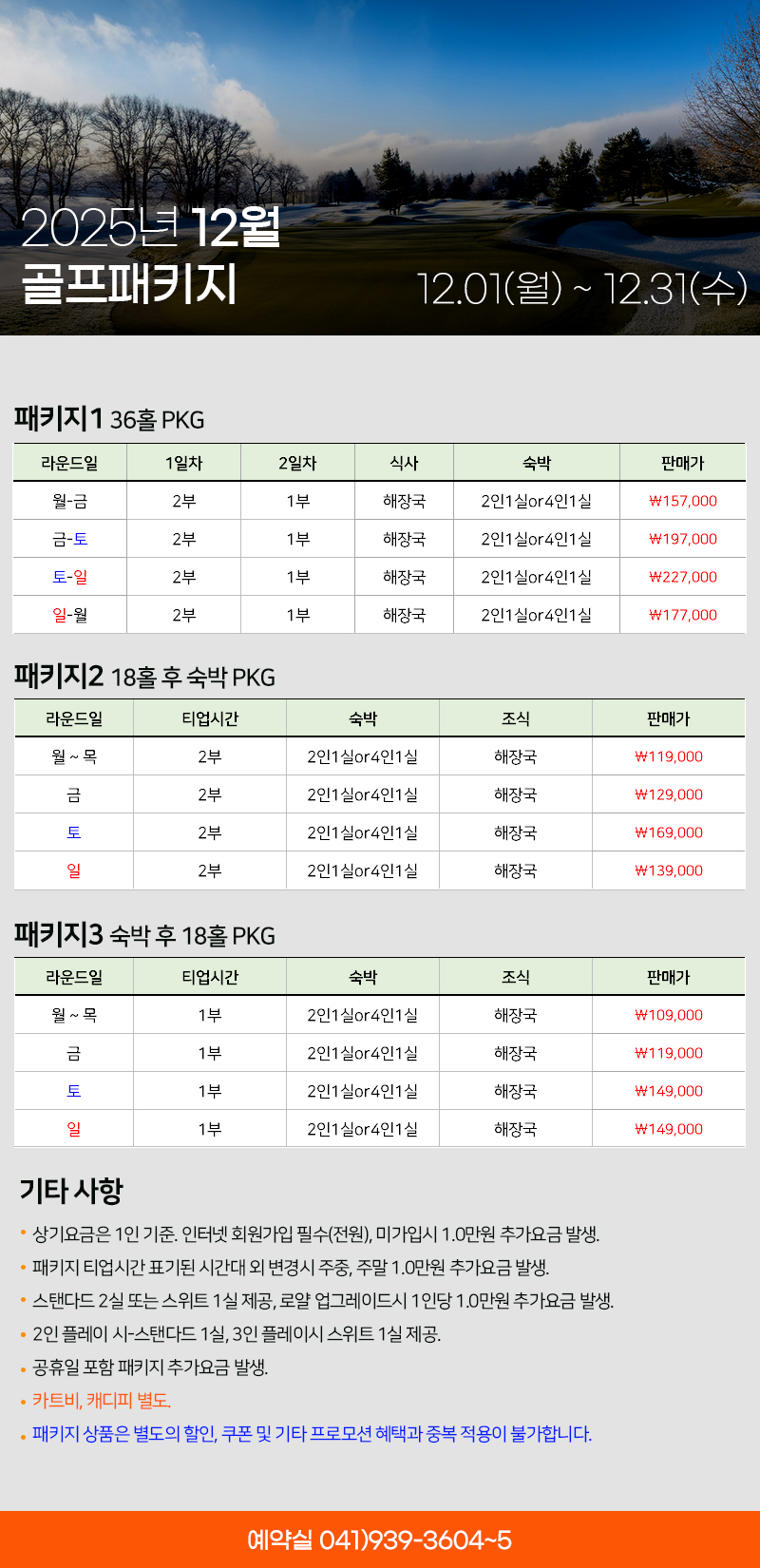Screen dimensions: 760x1568
Task: Select the ₩109,000 price in 패키지3
Action: click(669, 1015)
